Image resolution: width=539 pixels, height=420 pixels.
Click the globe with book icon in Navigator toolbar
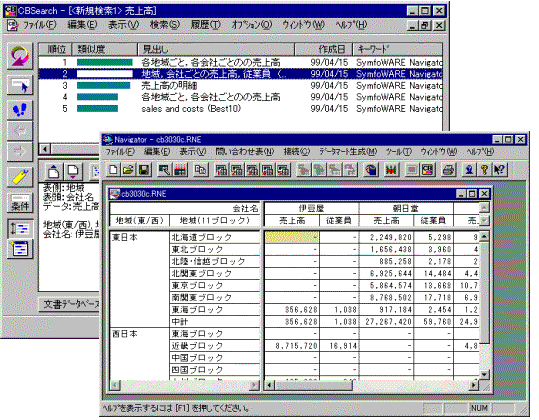(371, 170)
